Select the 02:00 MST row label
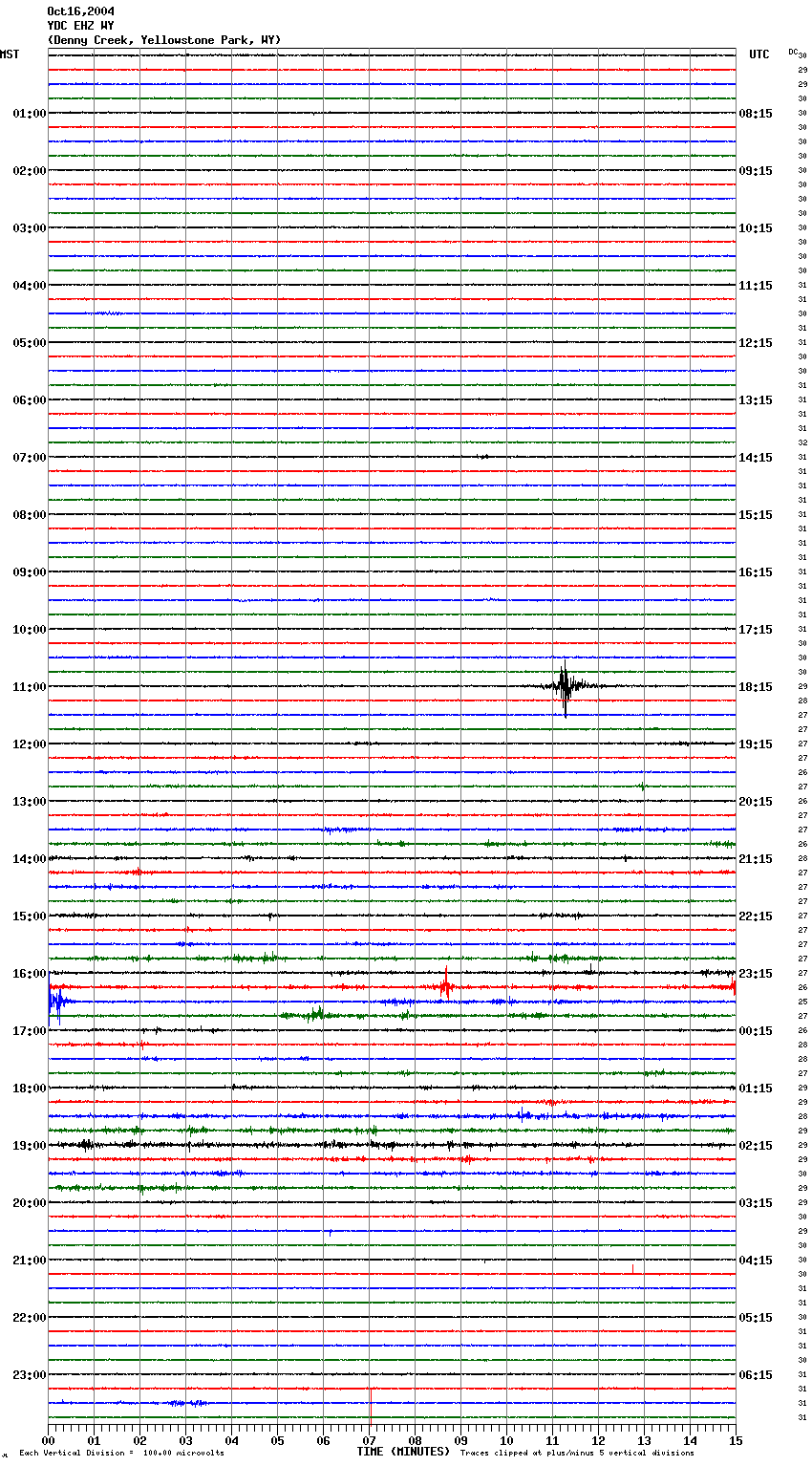 click(x=29, y=171)
